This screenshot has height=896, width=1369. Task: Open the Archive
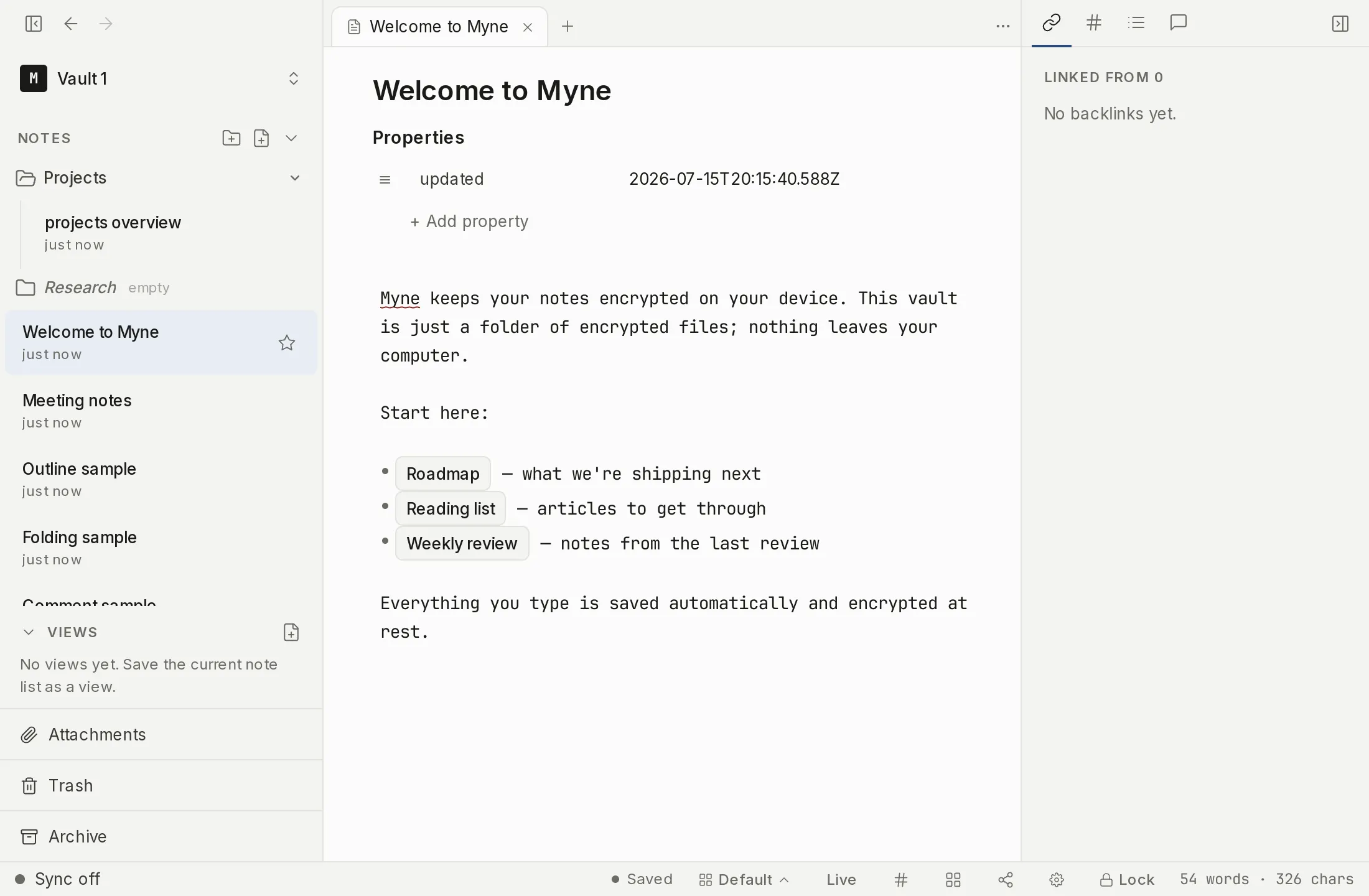tap(161, 837)
